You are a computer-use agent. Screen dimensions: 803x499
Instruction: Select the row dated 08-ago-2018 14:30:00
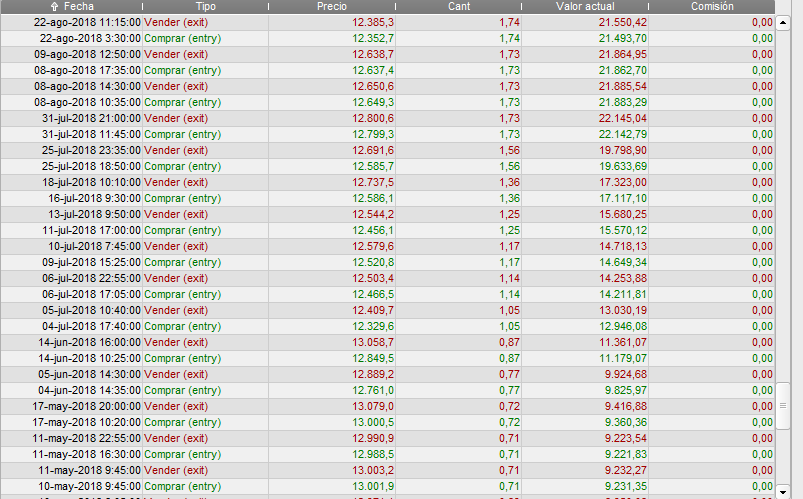[387, 86]
